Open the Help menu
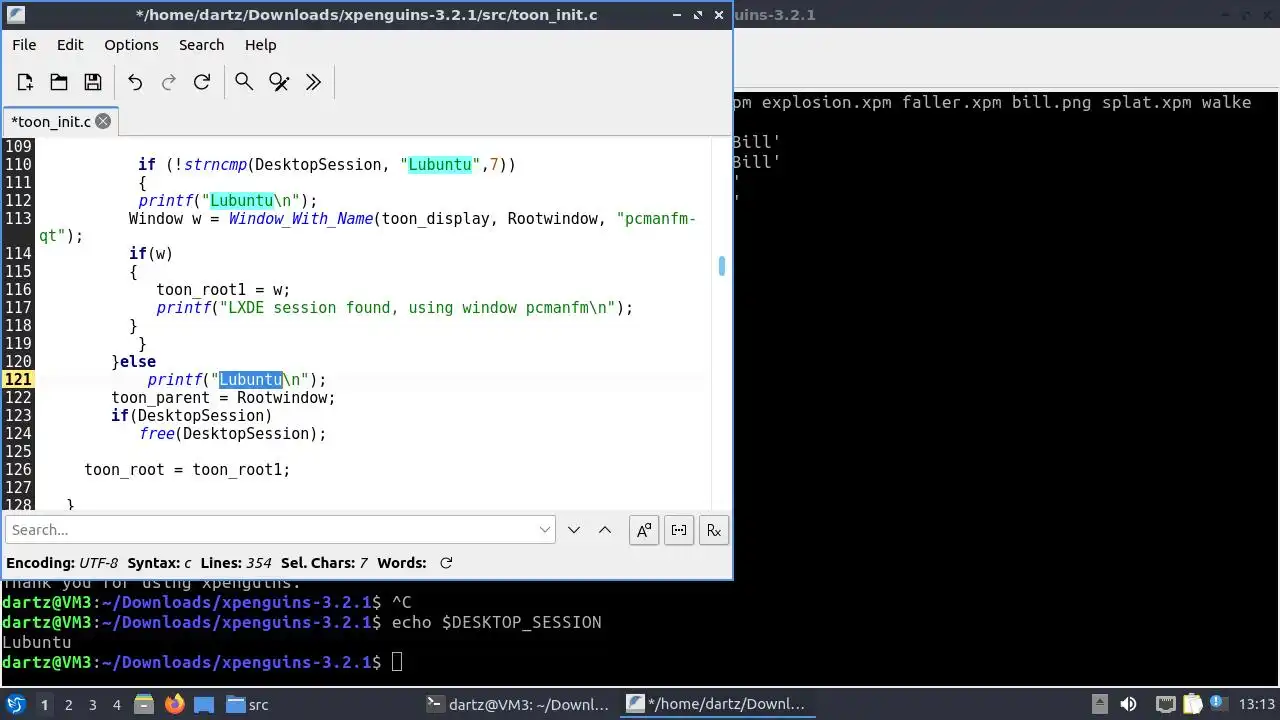Screen dimensions: 1280x720 coord(260,45)
